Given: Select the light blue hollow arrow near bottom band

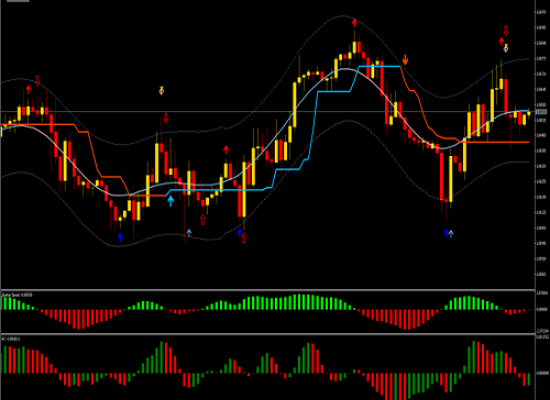Looking at the screenshot, I should click(x=189, y=232).
